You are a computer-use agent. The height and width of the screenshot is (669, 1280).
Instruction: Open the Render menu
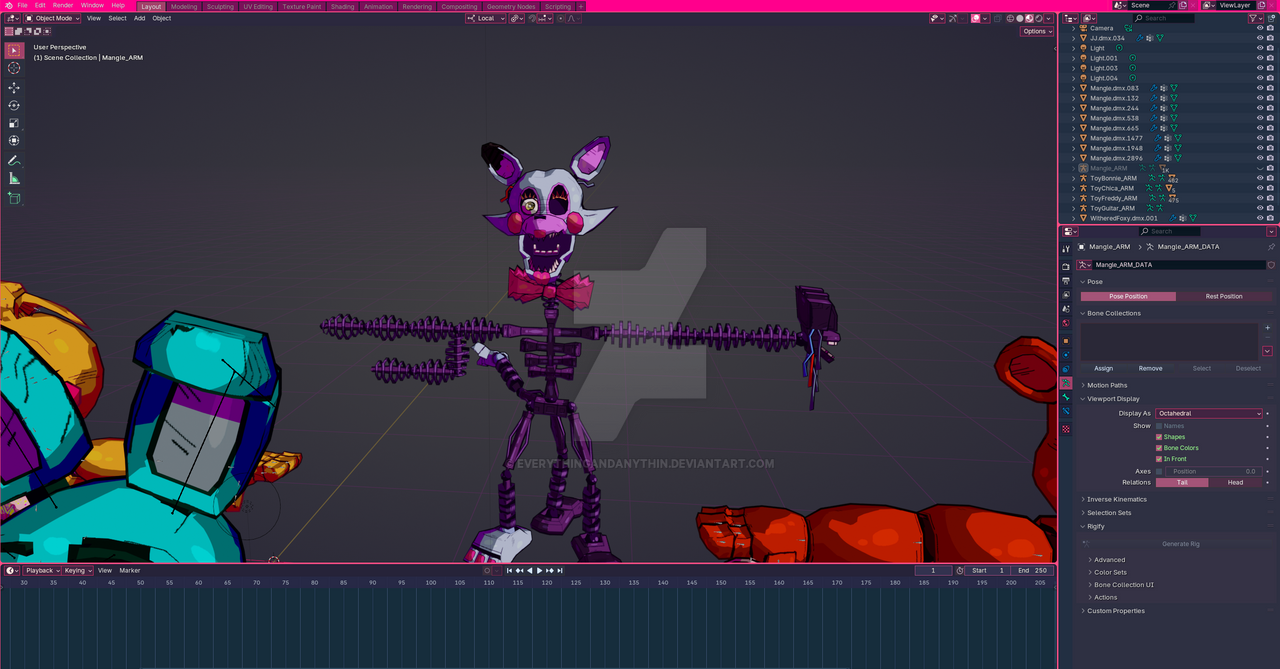coord(63,5)
